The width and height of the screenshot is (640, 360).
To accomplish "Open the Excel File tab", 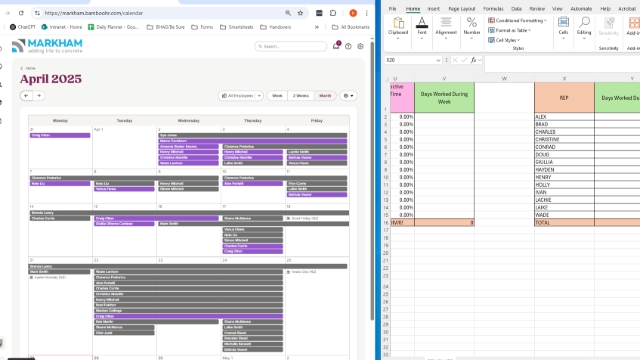I will 393,9.
